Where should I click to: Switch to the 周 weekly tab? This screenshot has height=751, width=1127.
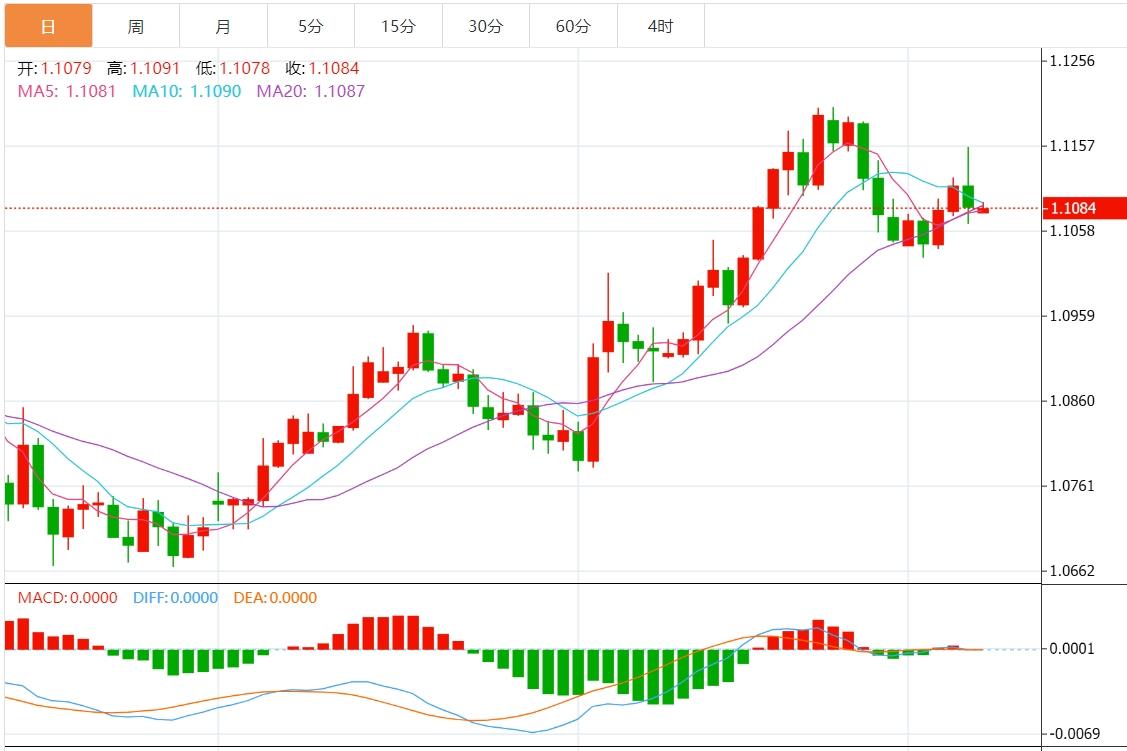pyautogui.click(x=136, y=26)
